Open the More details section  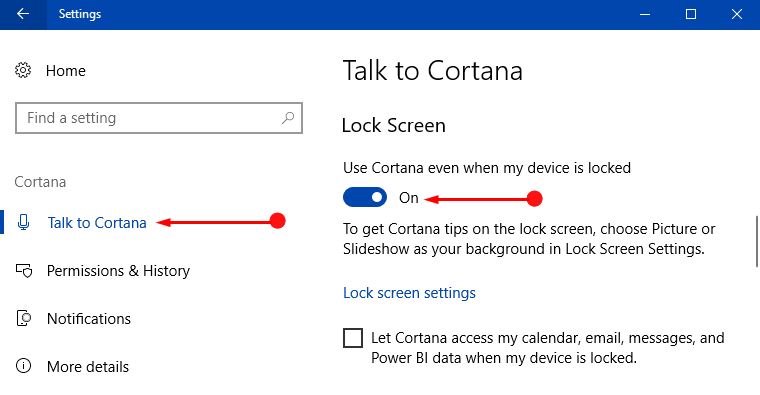click(x=88, y=366)
